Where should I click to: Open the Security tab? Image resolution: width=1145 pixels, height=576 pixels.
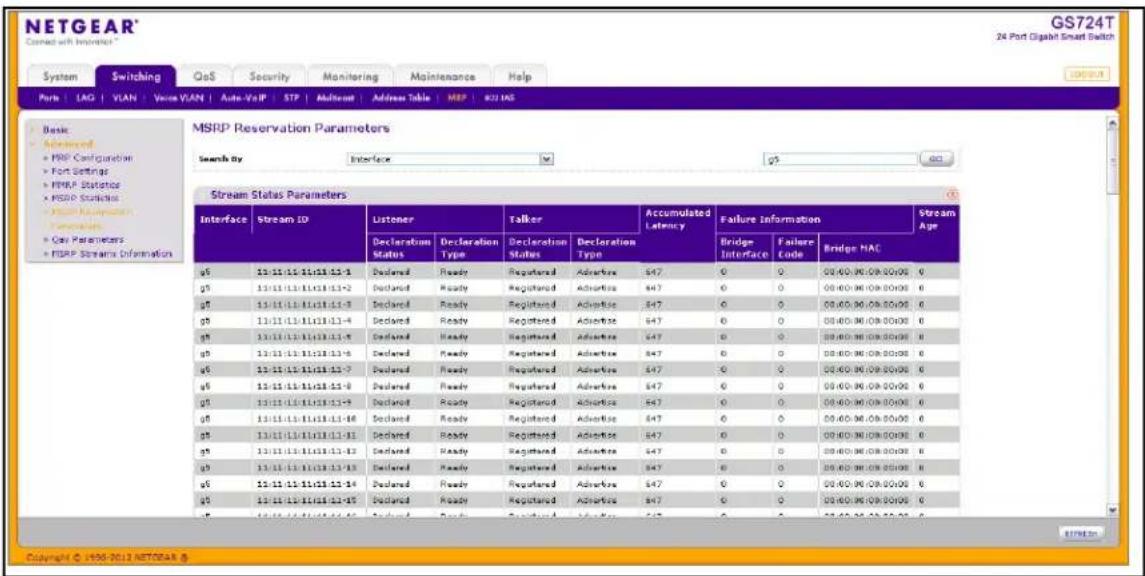point(269,77)
